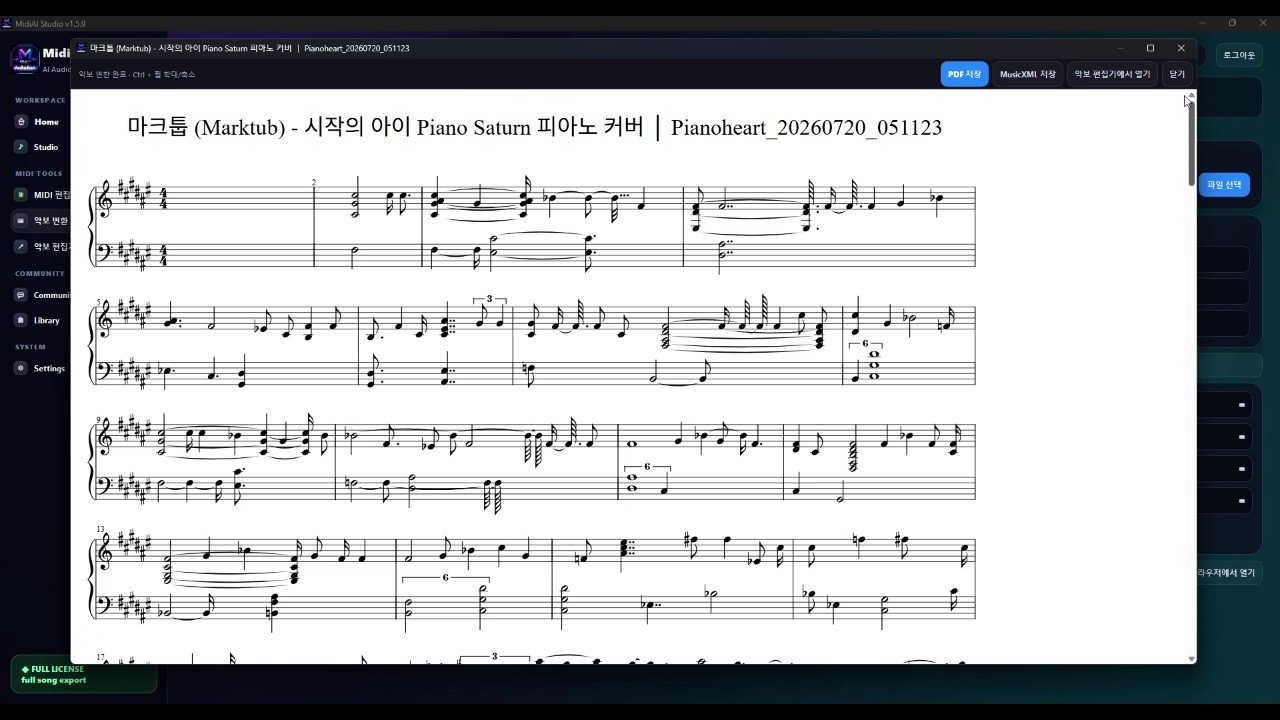Click the 악보 편집기에서 열기 button
This screenshot has width=1280, height=720.
[1112, 74]
